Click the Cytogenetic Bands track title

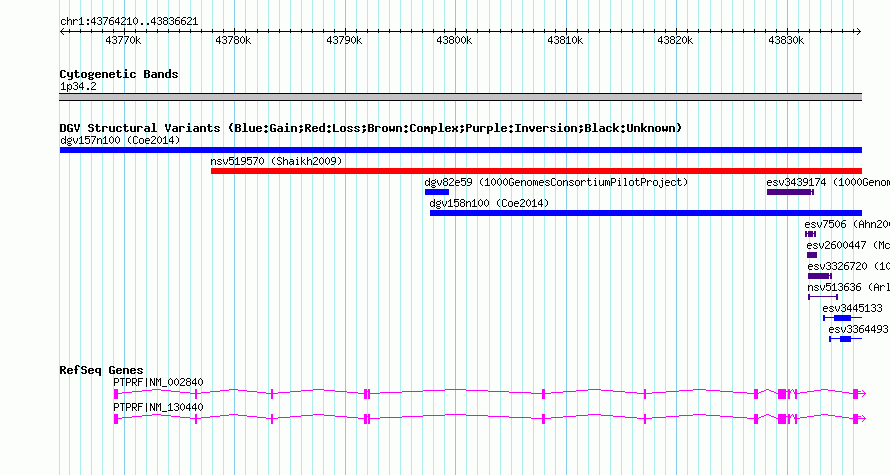119,74
